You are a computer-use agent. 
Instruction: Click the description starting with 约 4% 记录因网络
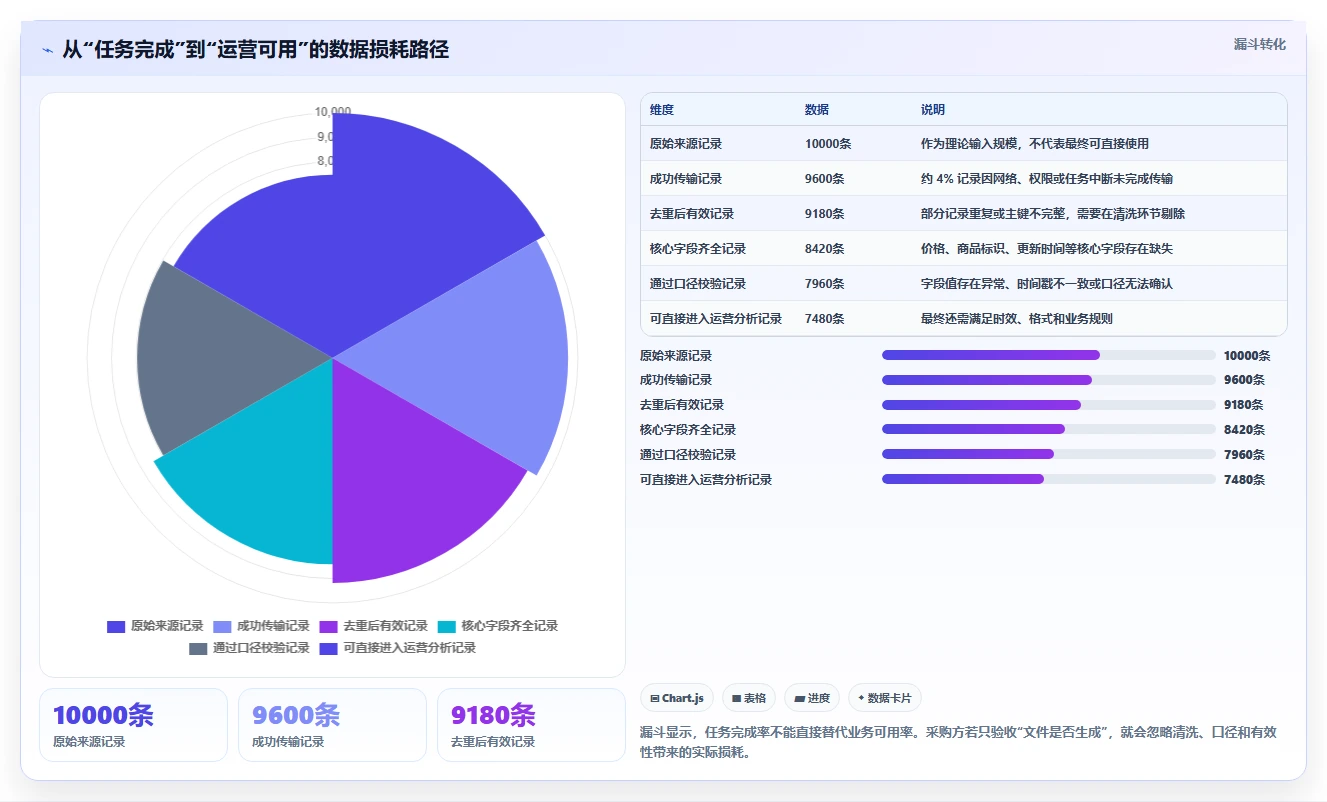click(x=1047, y=179)
